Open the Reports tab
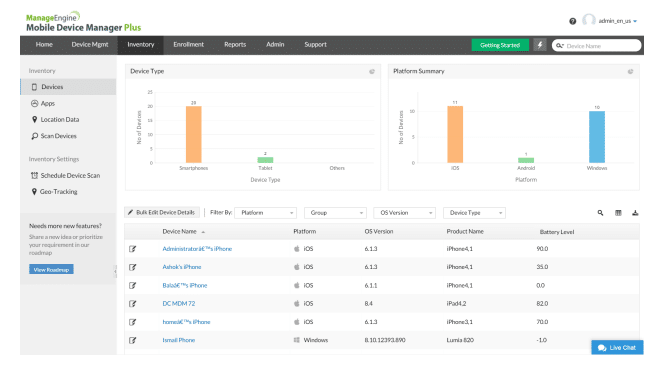Screen dimensions: 664x383 (235, 44)
